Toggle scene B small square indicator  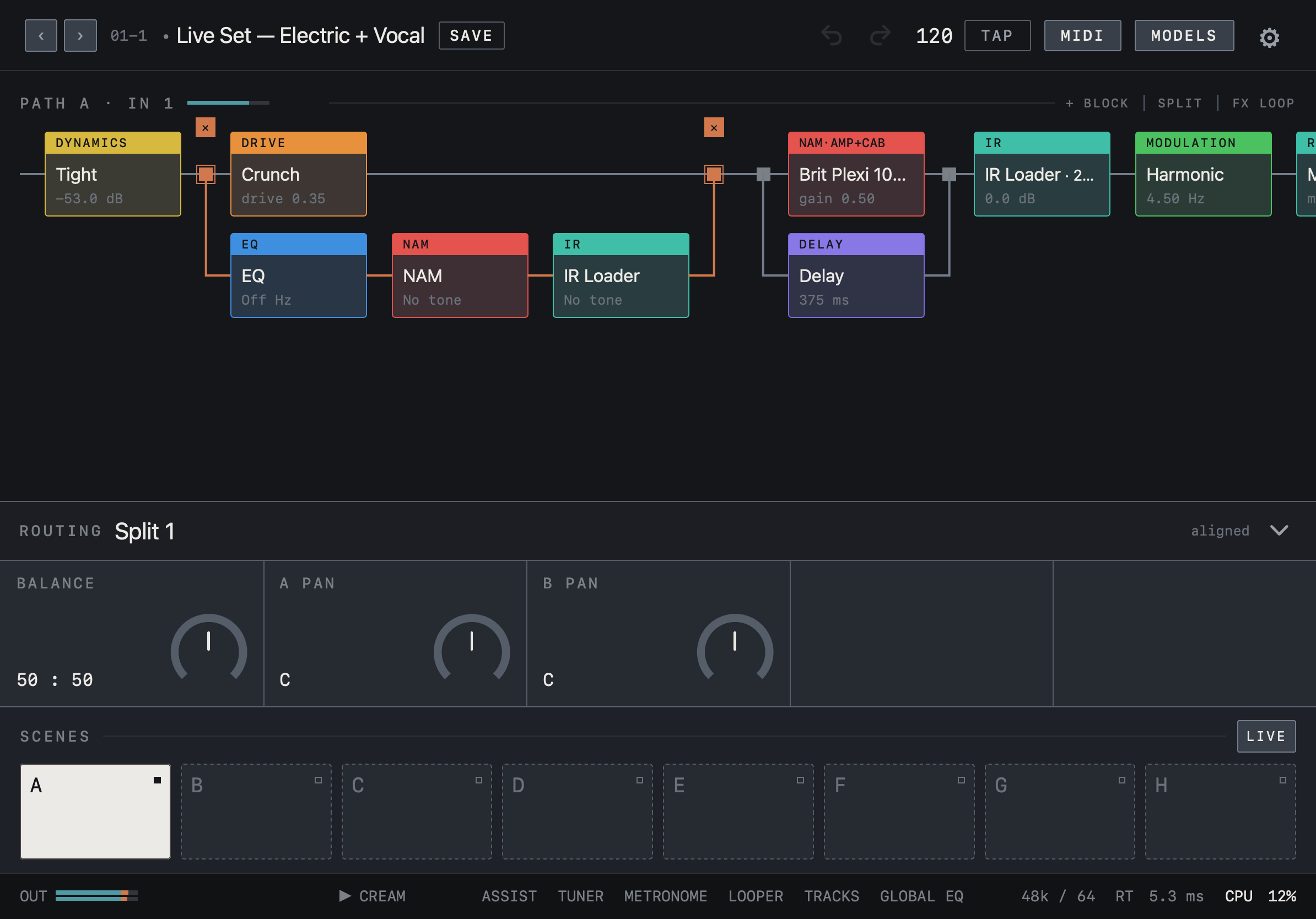click(318, 780)
